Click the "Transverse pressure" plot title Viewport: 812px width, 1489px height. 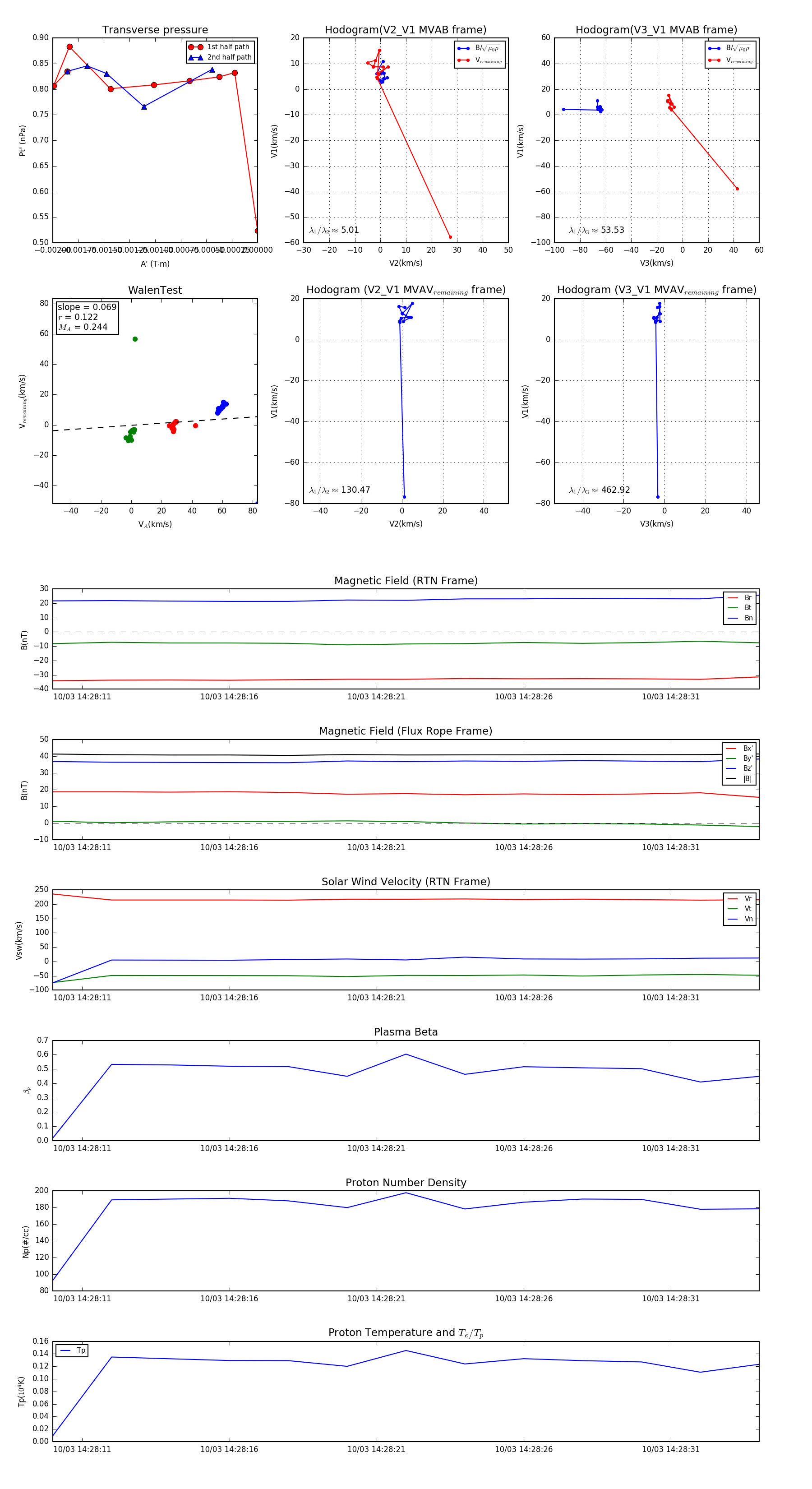[155, 30]
